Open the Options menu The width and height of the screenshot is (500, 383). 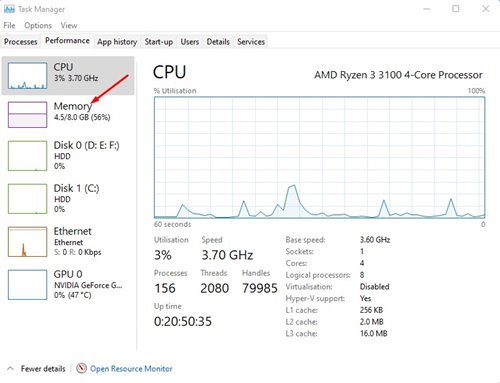38,25
